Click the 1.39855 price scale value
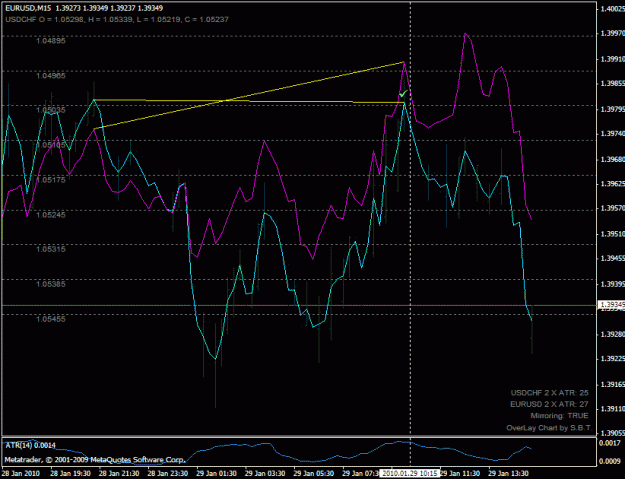 tap(613, 84)
